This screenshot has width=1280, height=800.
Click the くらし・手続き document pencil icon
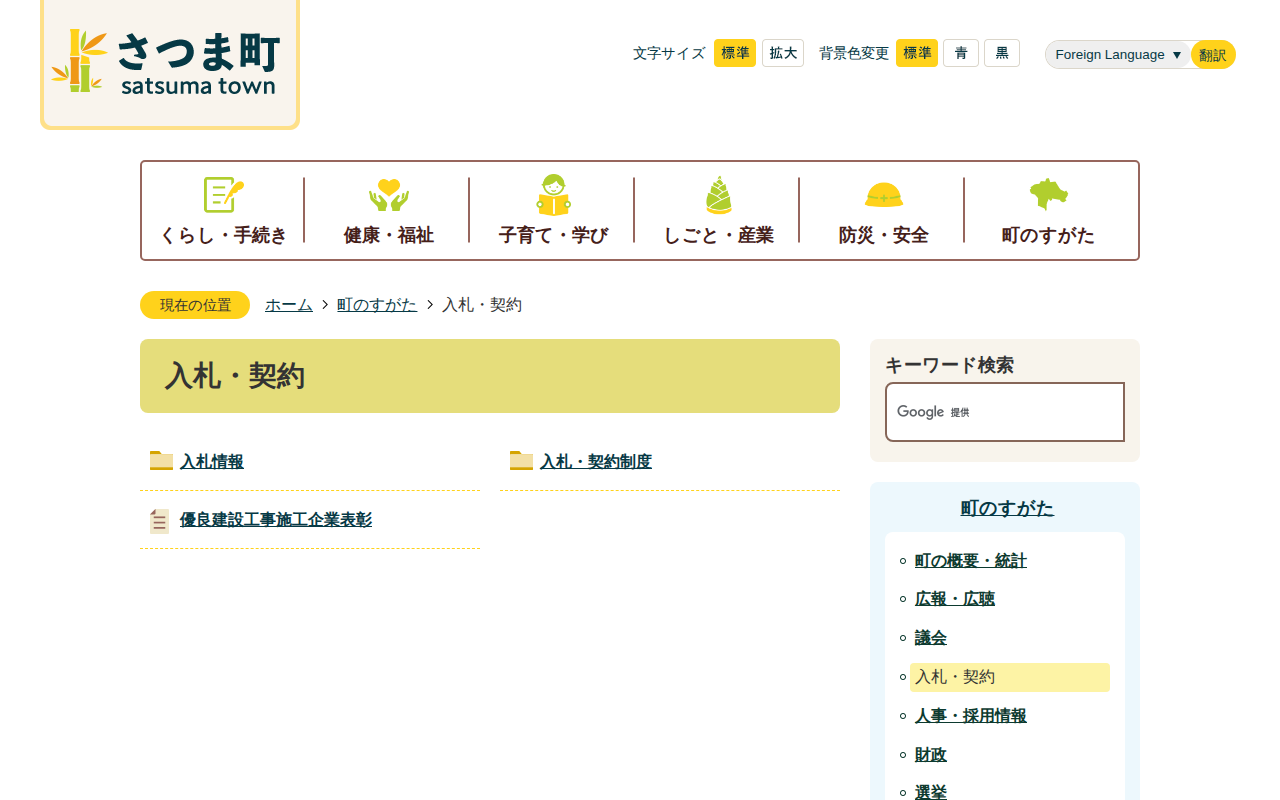(223, 194)
